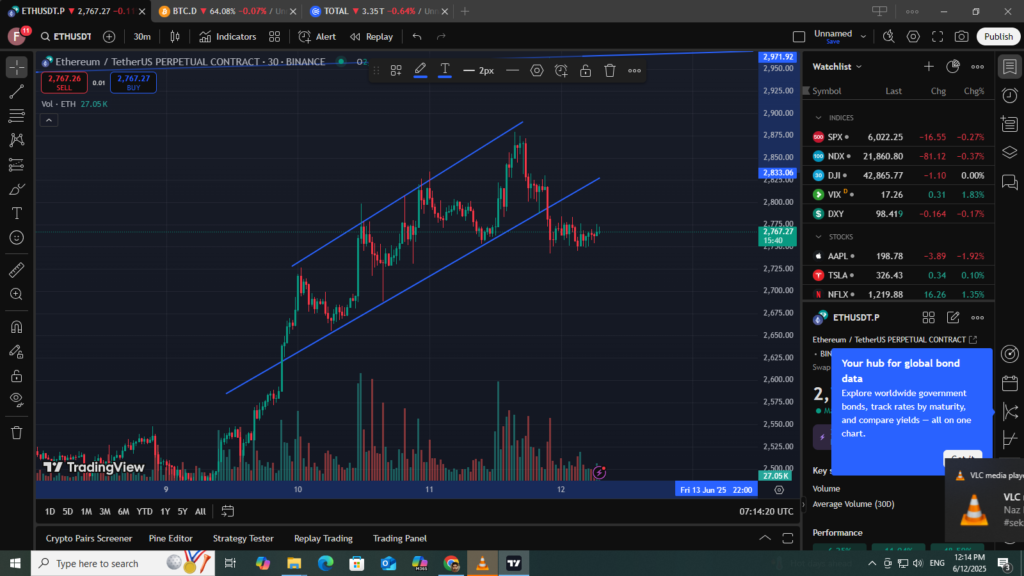Toggle hide all drawings eye icon
The width and height of the screenshot is (1024, 576).
pos(16,399)
